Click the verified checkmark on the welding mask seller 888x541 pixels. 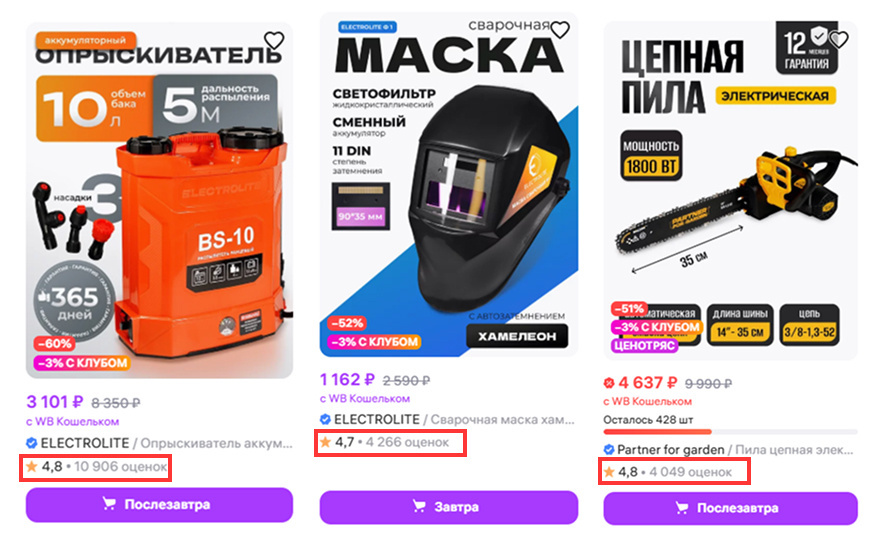click(x=325, y=419)
